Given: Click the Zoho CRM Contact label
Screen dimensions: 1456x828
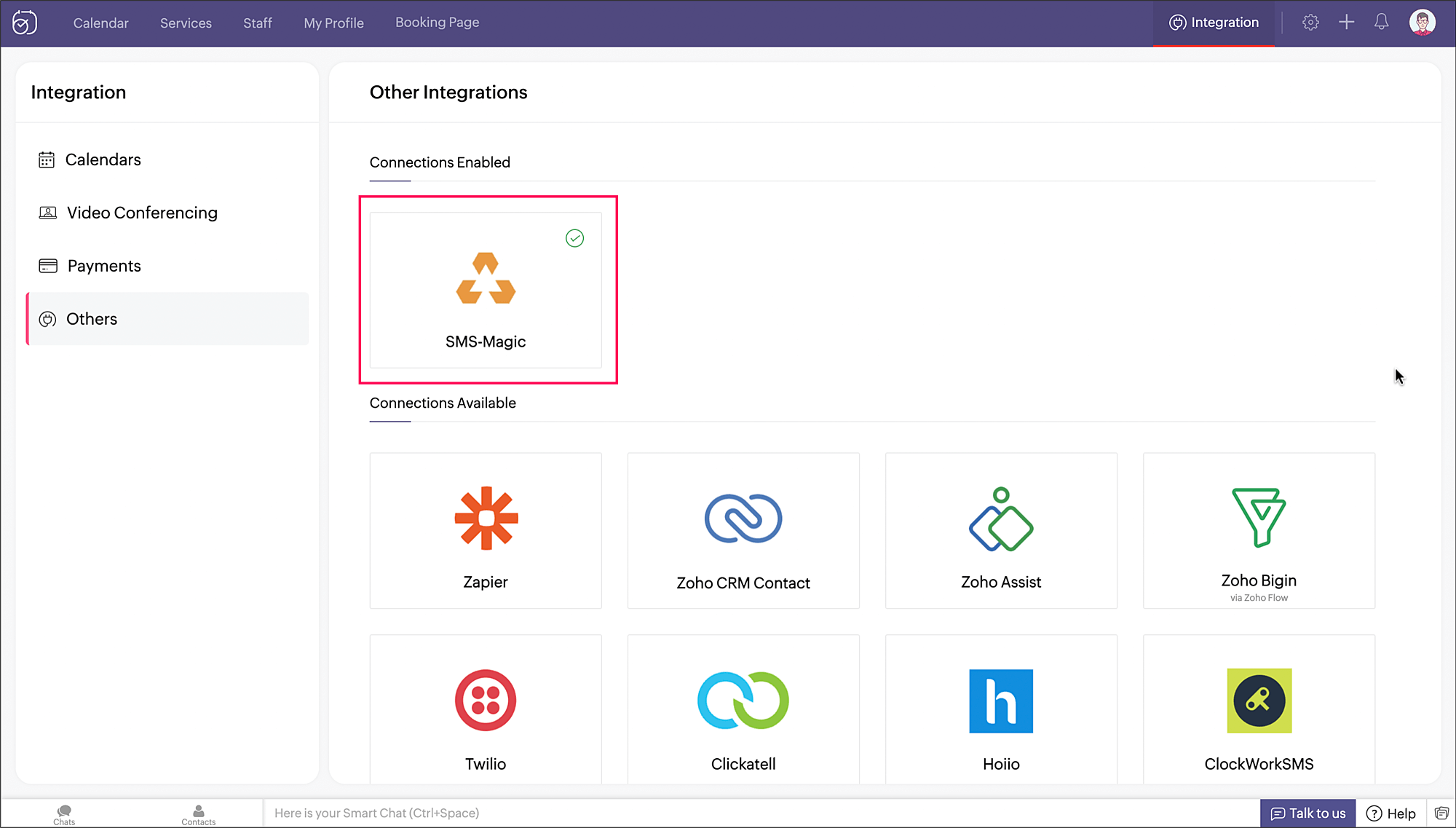Looking at the screenshot, I should (x=743, y=583).
